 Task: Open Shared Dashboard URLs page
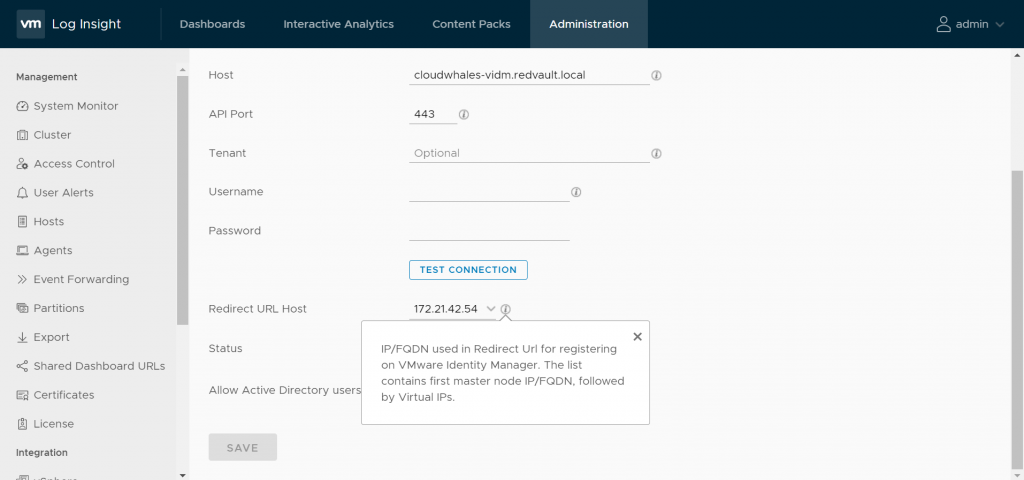pos(99,366)
